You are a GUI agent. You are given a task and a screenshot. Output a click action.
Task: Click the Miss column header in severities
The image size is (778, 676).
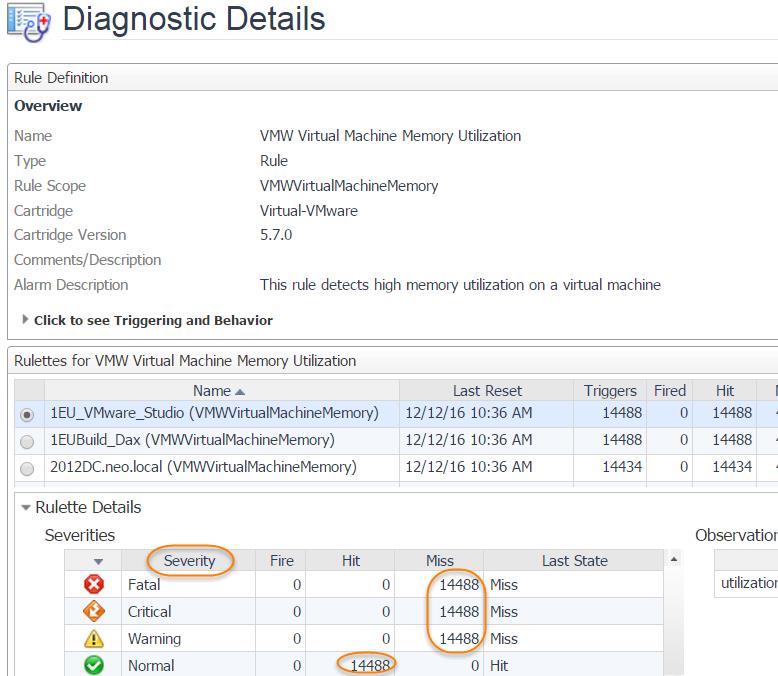point(439,561)
